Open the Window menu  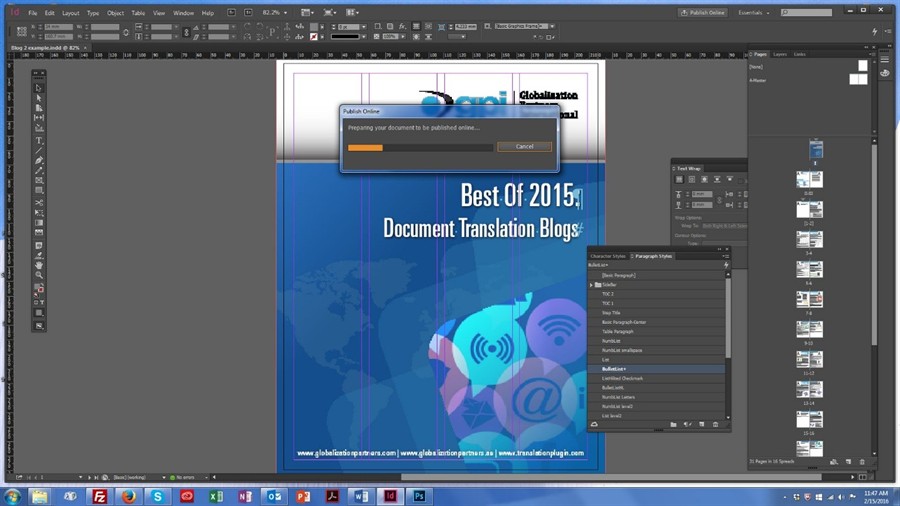[183, 13]
